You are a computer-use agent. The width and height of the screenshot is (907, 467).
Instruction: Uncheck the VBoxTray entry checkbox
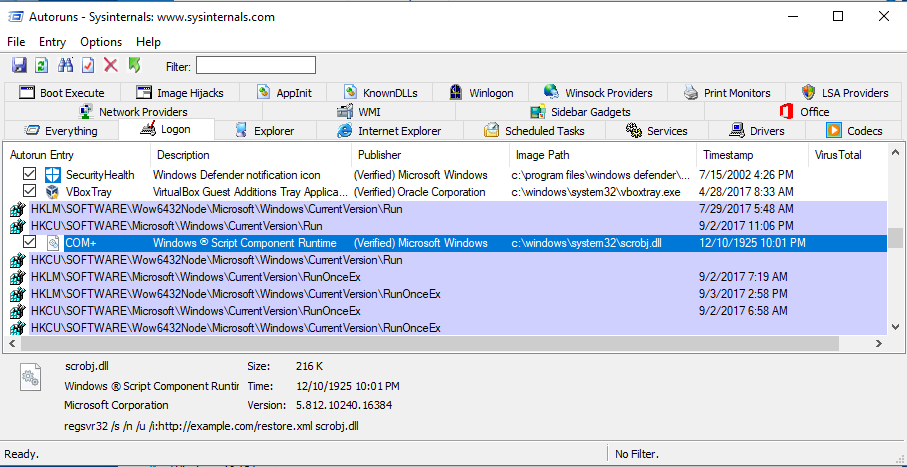click(29, 191)
